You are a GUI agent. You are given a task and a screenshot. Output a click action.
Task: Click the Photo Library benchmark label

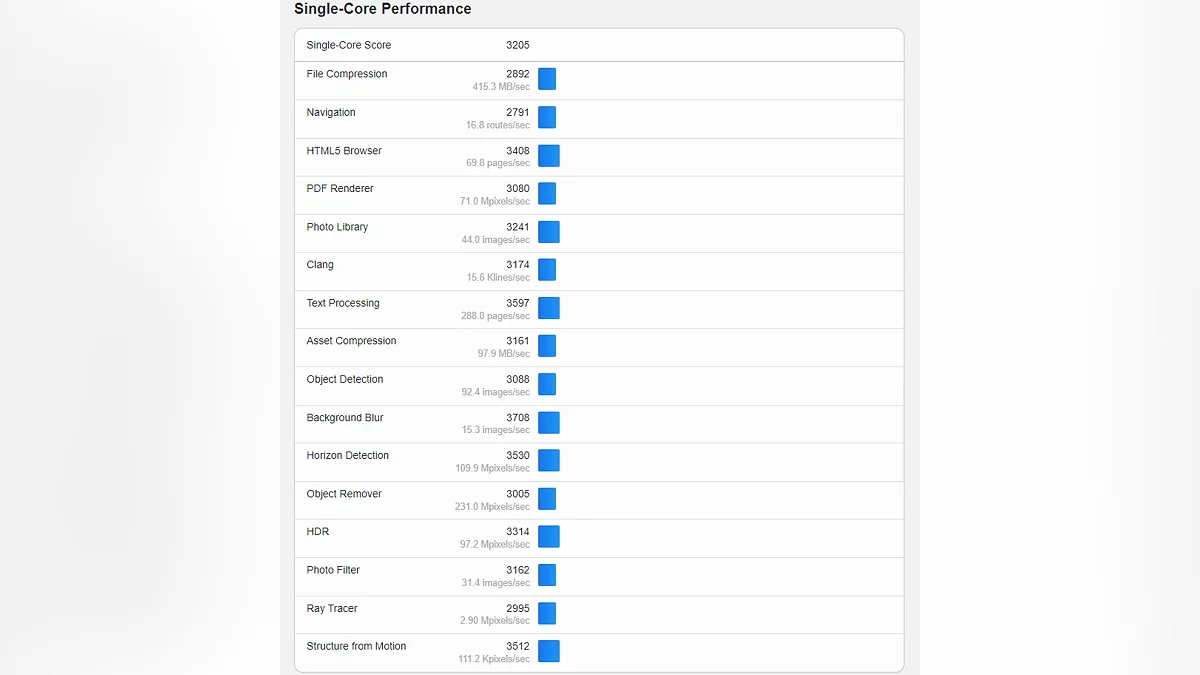(x=337, y=227)
